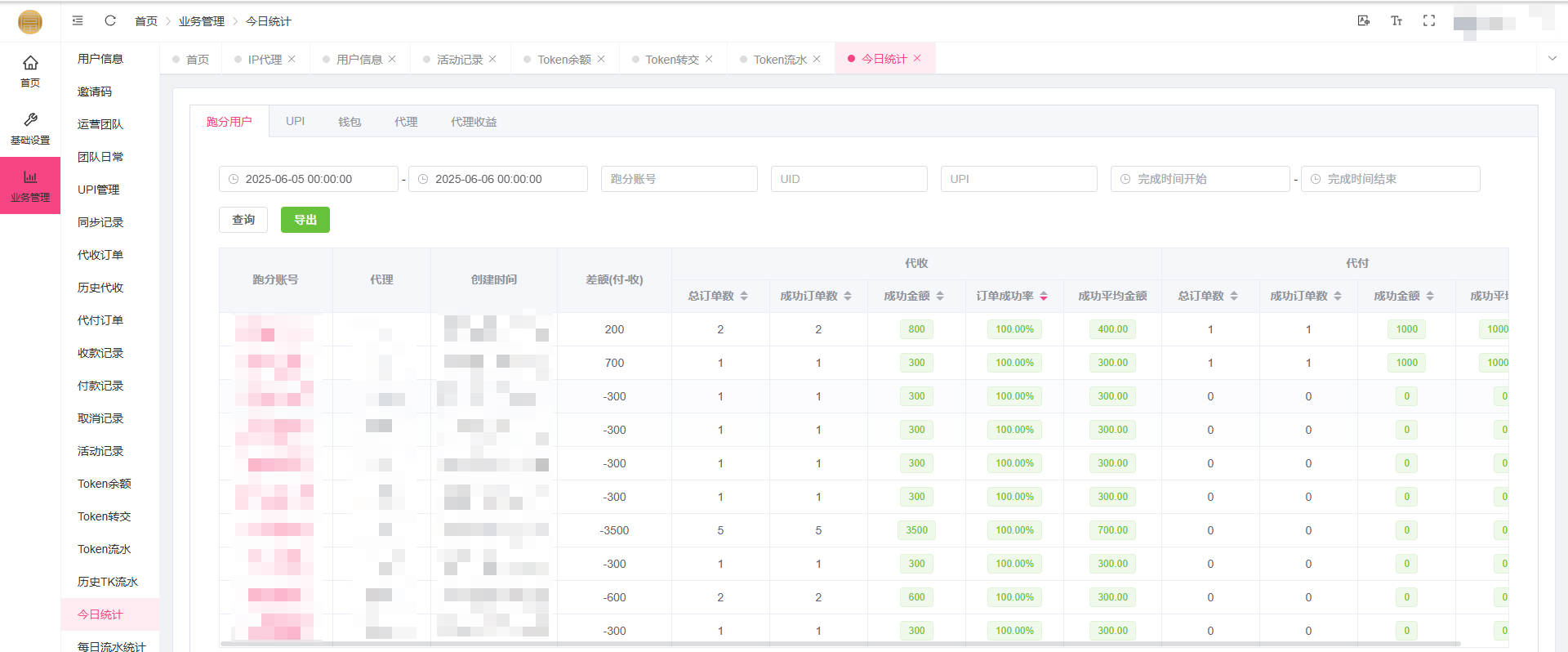This screenshot has width=1568, height=652.
Task: Expand the tab list dropdown chevron
Action: tap(1552, 59)
